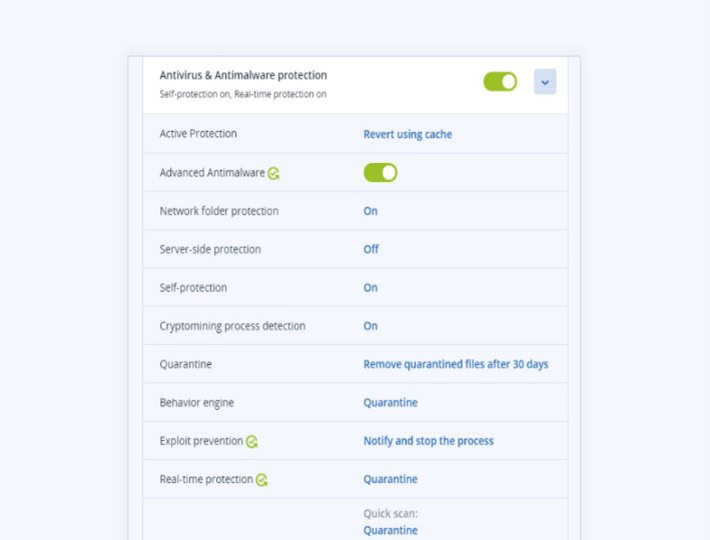Change Behavior engine Quarantine action

pos(390,403)
